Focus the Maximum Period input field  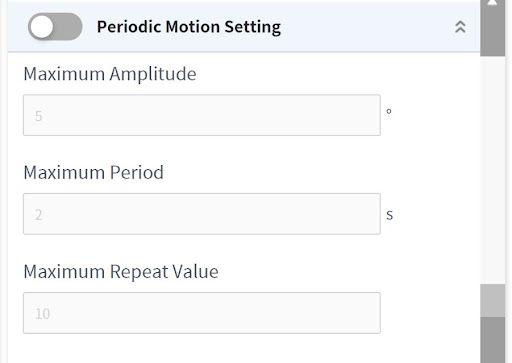pos(202,214)
